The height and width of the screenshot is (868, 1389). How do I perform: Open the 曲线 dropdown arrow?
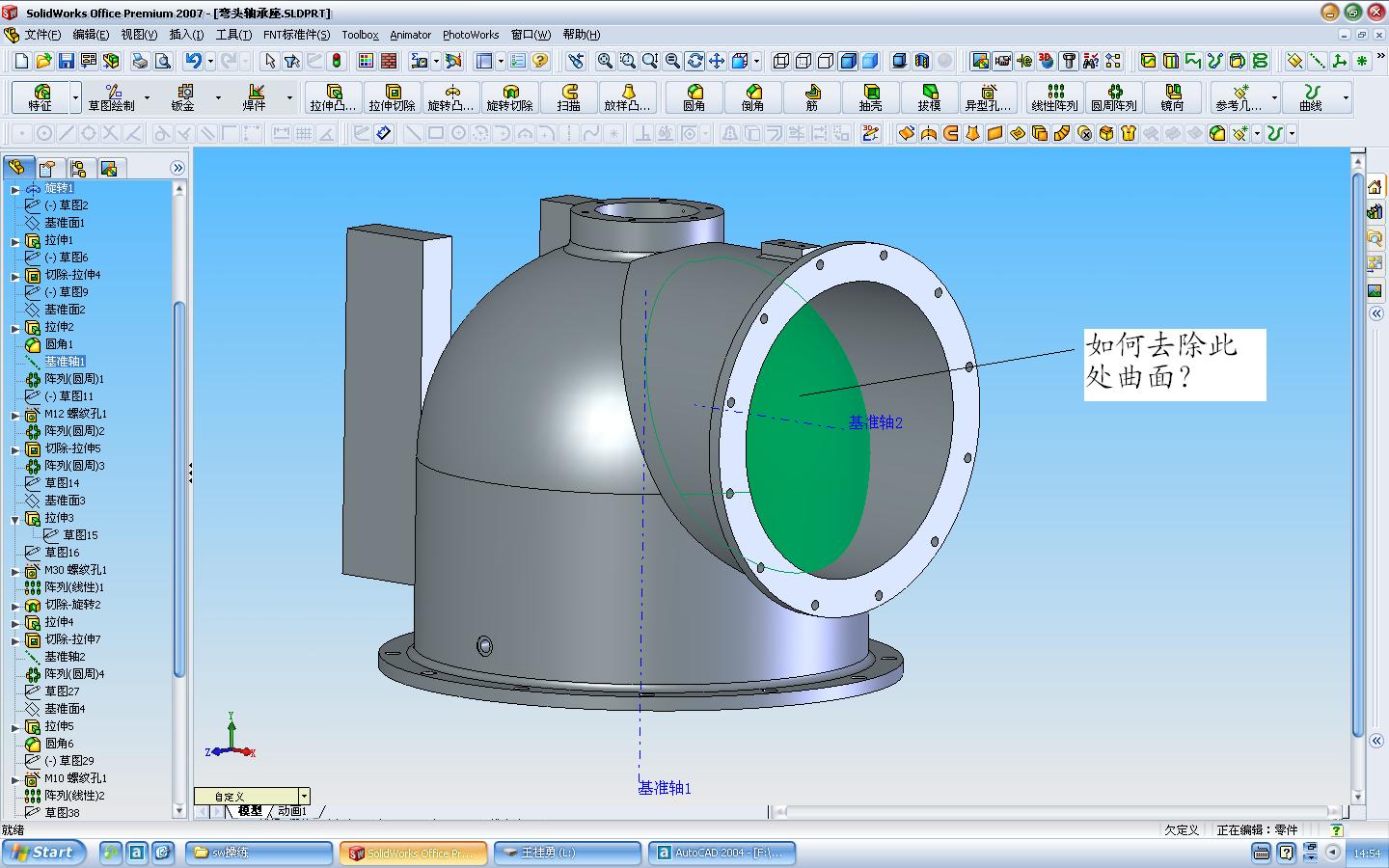1346,97
